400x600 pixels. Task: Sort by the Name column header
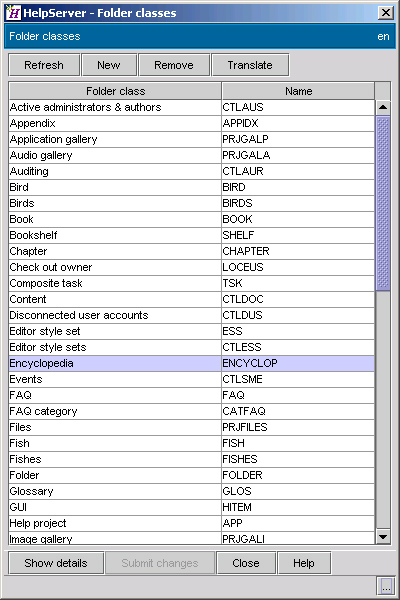click(298, 91)
